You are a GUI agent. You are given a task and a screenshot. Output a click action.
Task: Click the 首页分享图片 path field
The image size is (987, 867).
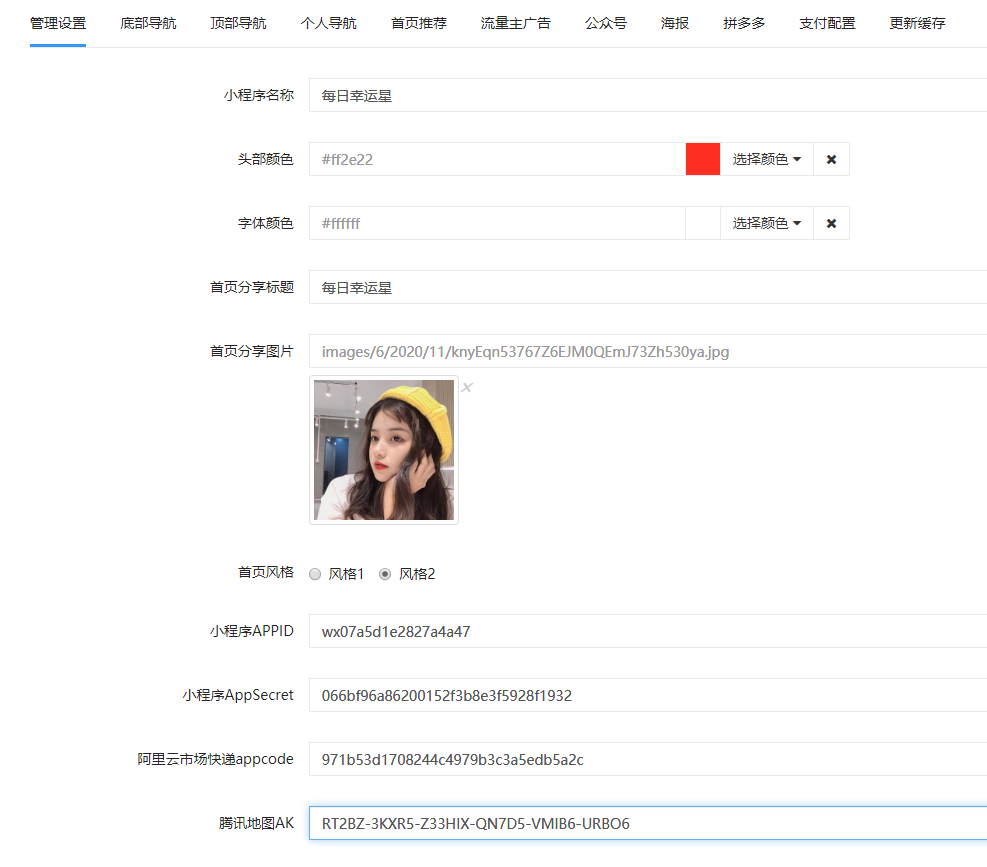click(648, 351)
